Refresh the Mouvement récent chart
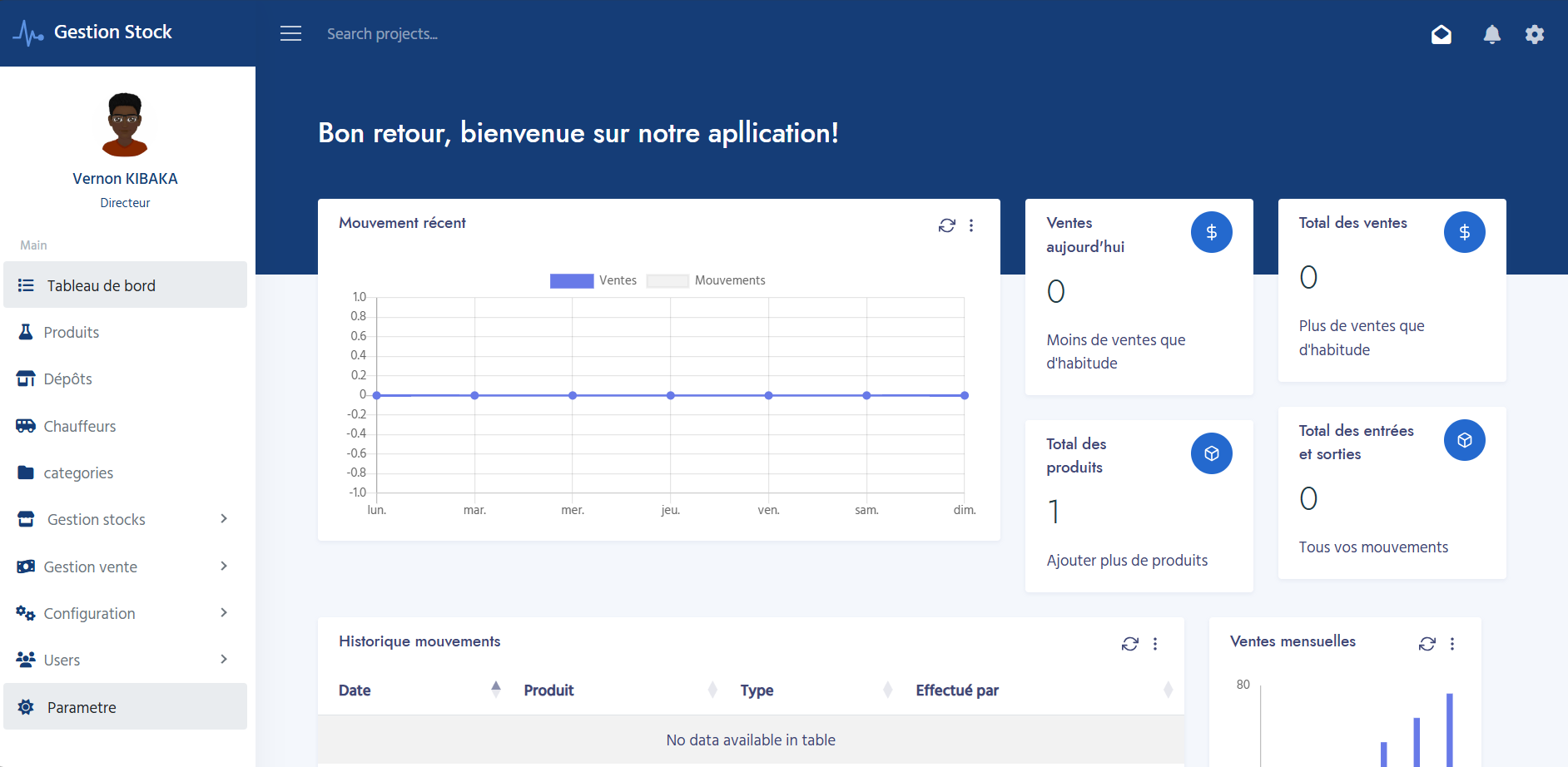The width and height of the screenshot is (1568, 767). click(x=946, y=225)
